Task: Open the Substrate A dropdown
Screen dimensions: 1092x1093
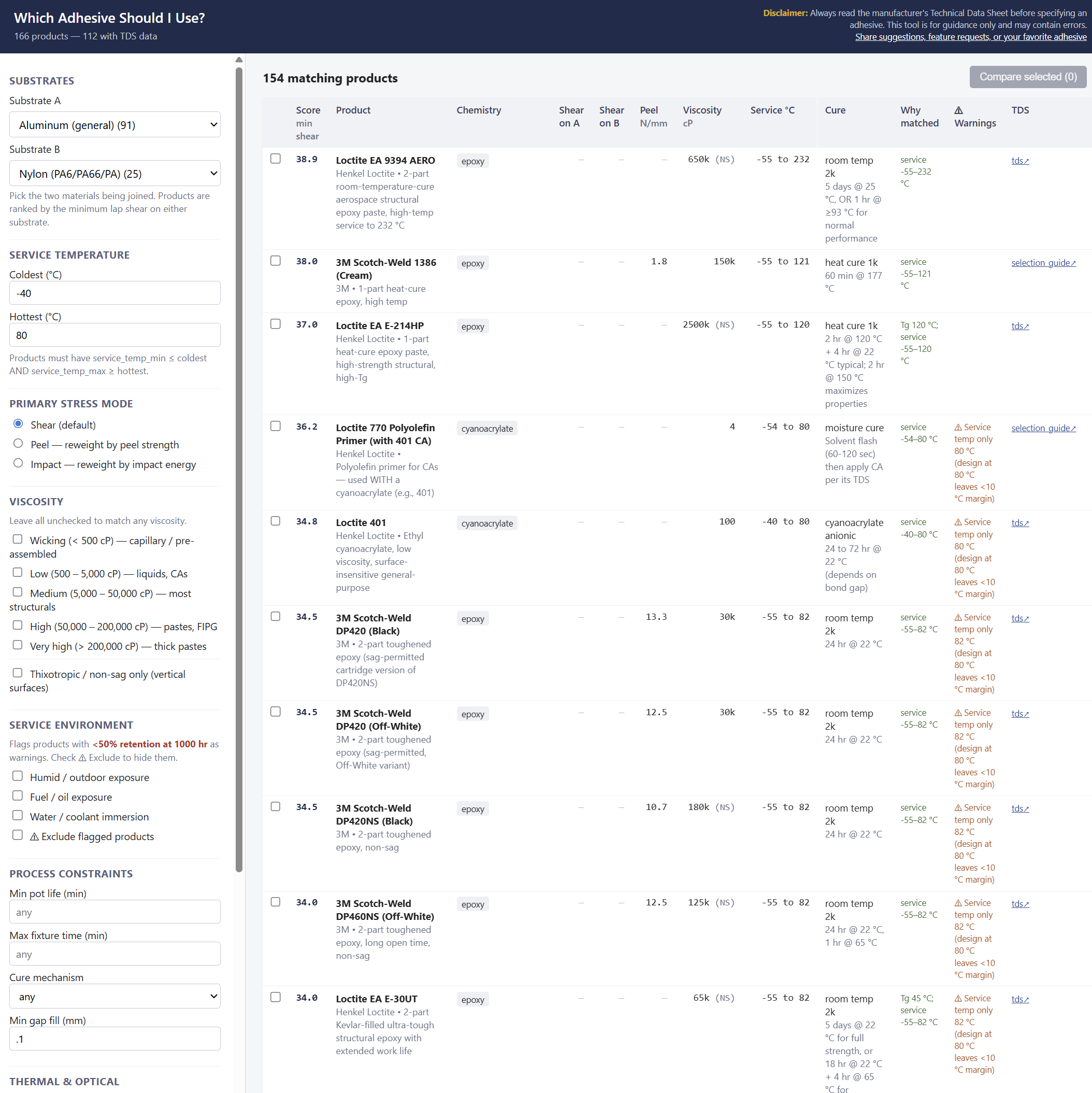Action: click(x=115, y=125)
